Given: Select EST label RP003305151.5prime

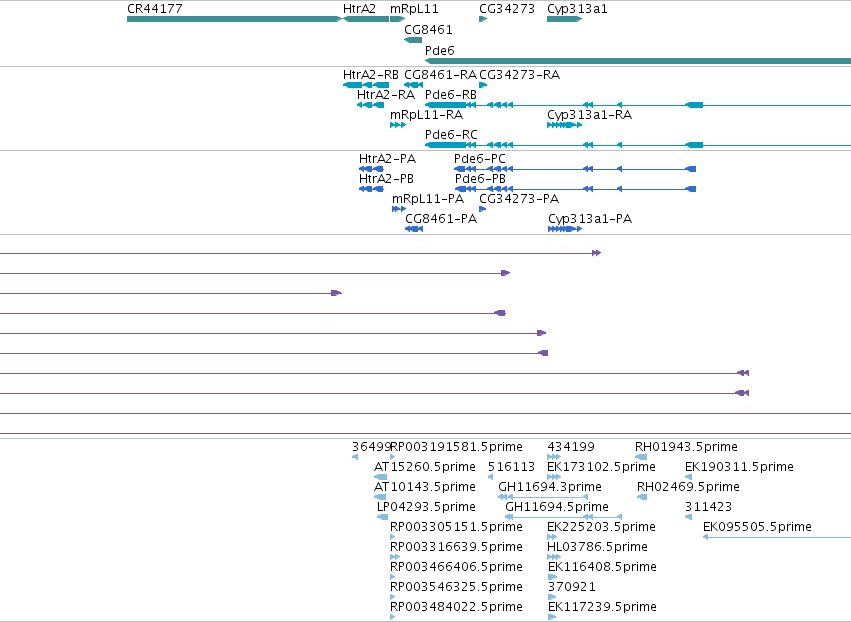Looking at the screenshot, I should (456, 527).
